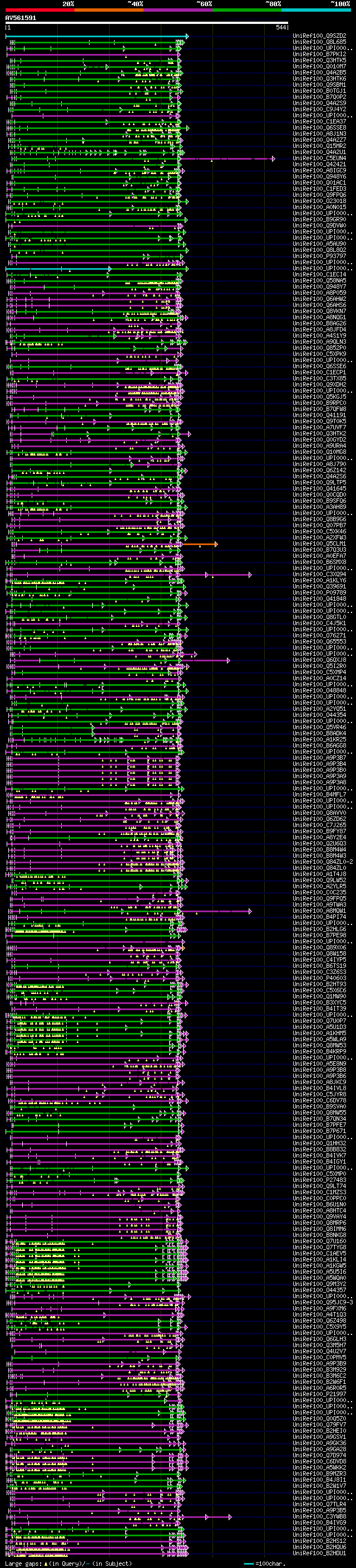The width and height of the screenshot is (356, 1568).
Task: Select label UniRef100_P27483
Action: coord(319,1180)
